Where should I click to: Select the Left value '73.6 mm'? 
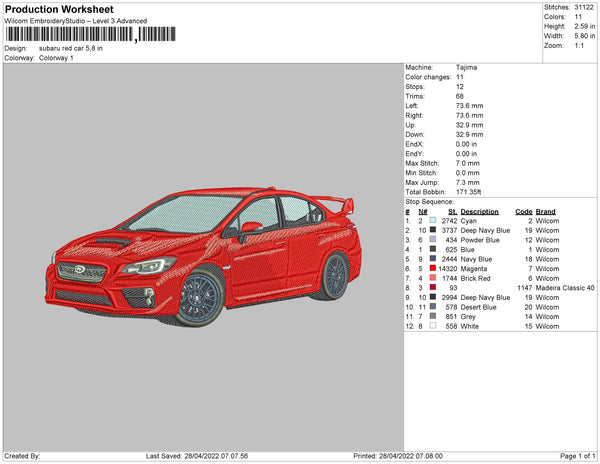(470, 106)
